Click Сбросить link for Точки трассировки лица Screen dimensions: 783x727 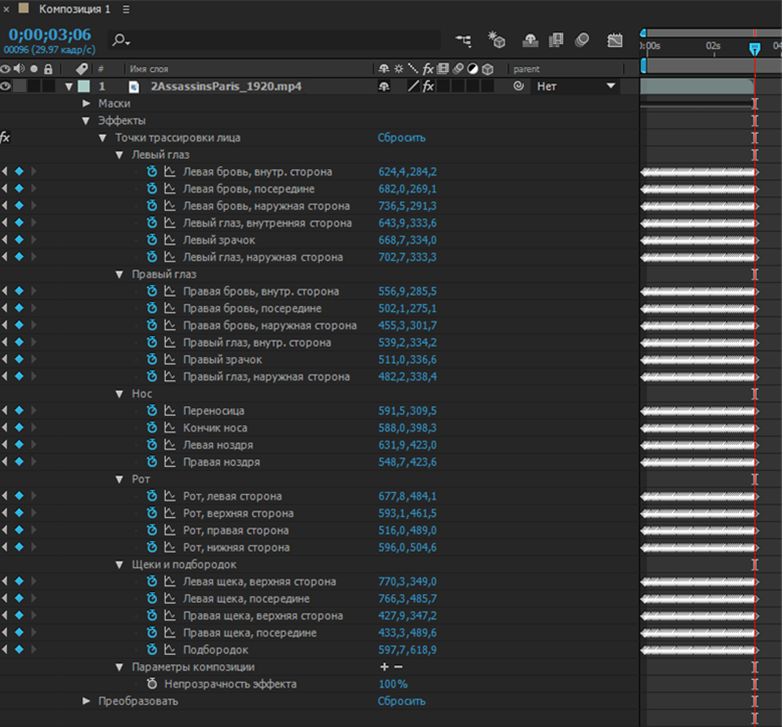tap(401, 138)
